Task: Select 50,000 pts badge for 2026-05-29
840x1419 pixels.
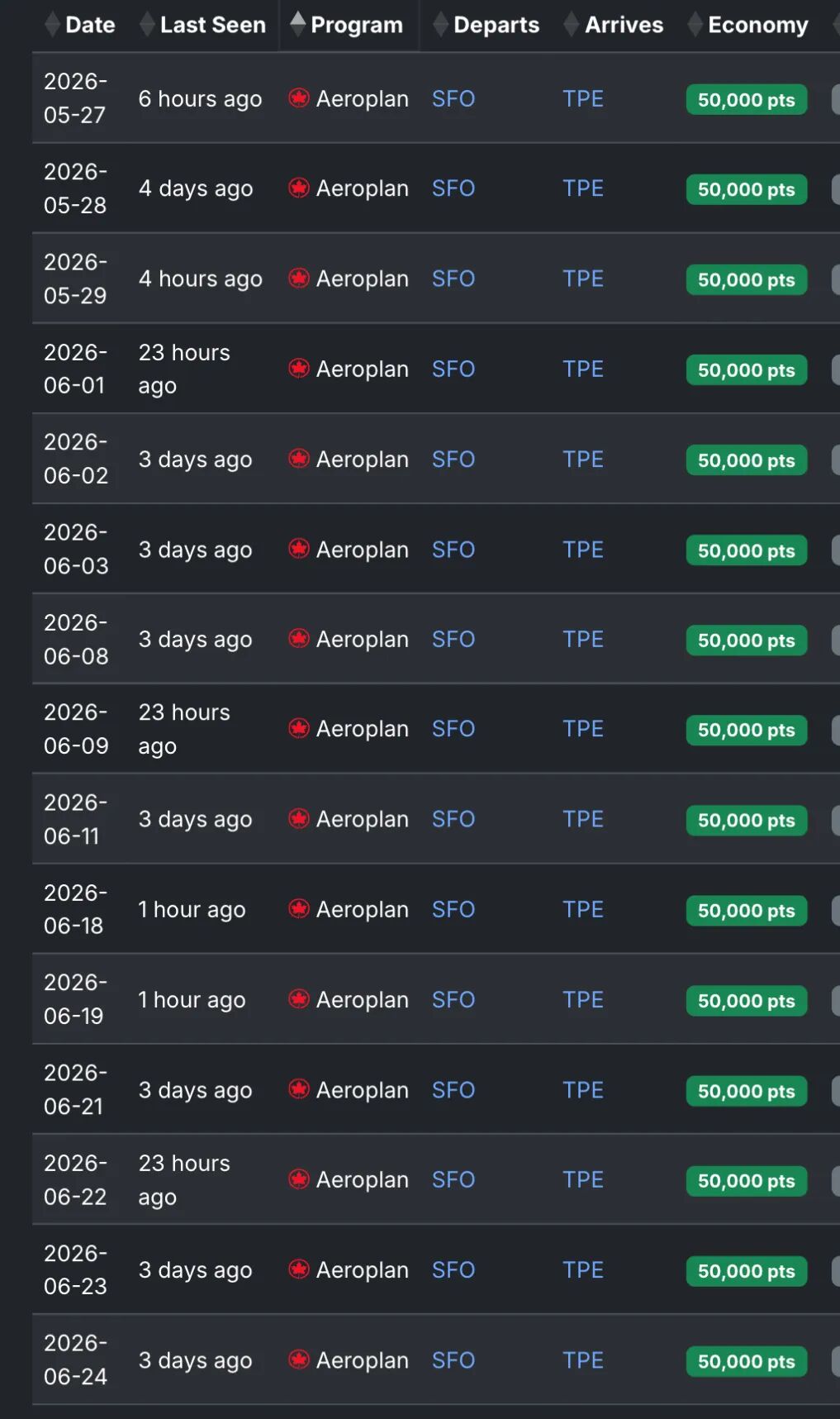Action: pyautogui.click(x=746, y=279)
